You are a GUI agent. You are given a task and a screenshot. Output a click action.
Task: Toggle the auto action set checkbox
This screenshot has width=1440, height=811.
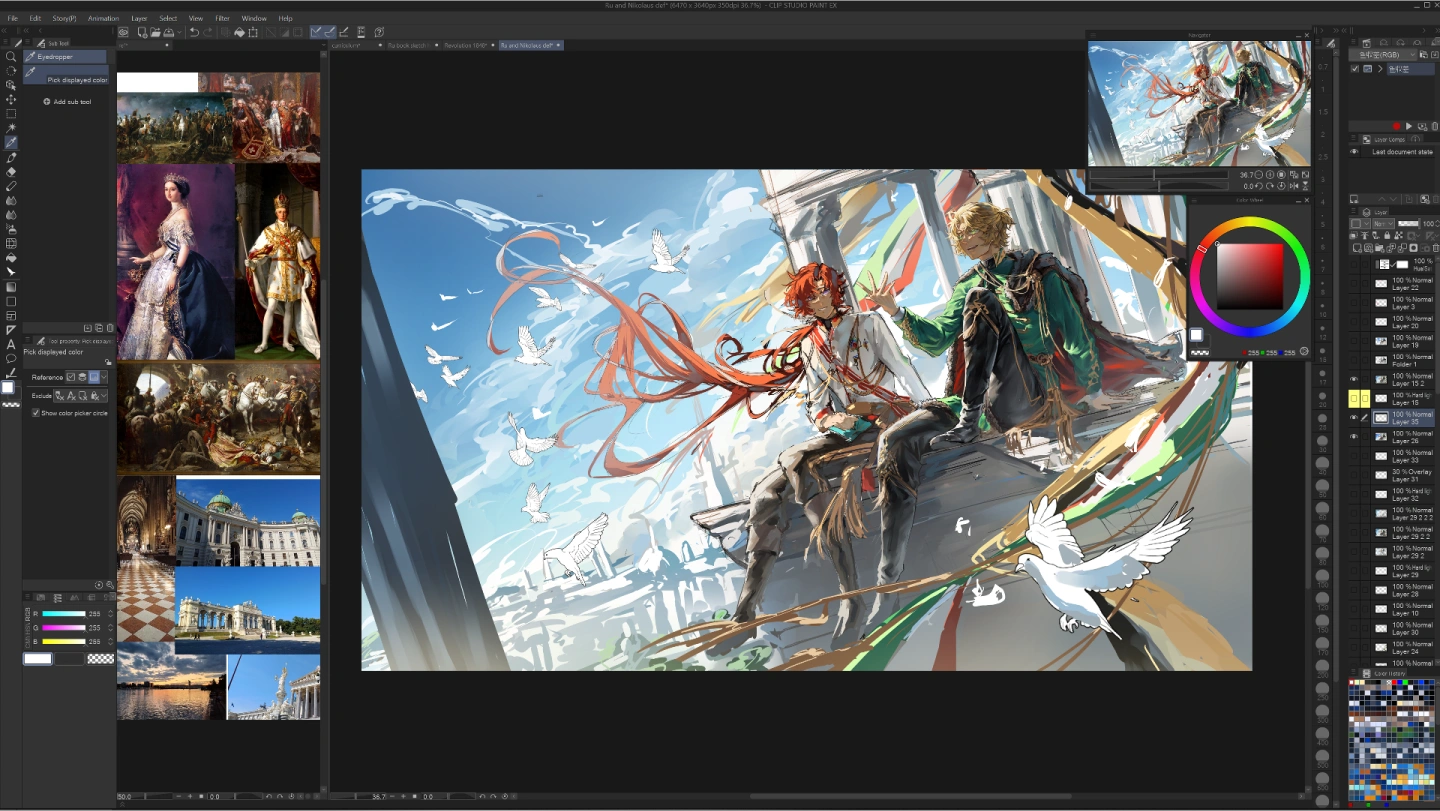(x=1355, y=69)
